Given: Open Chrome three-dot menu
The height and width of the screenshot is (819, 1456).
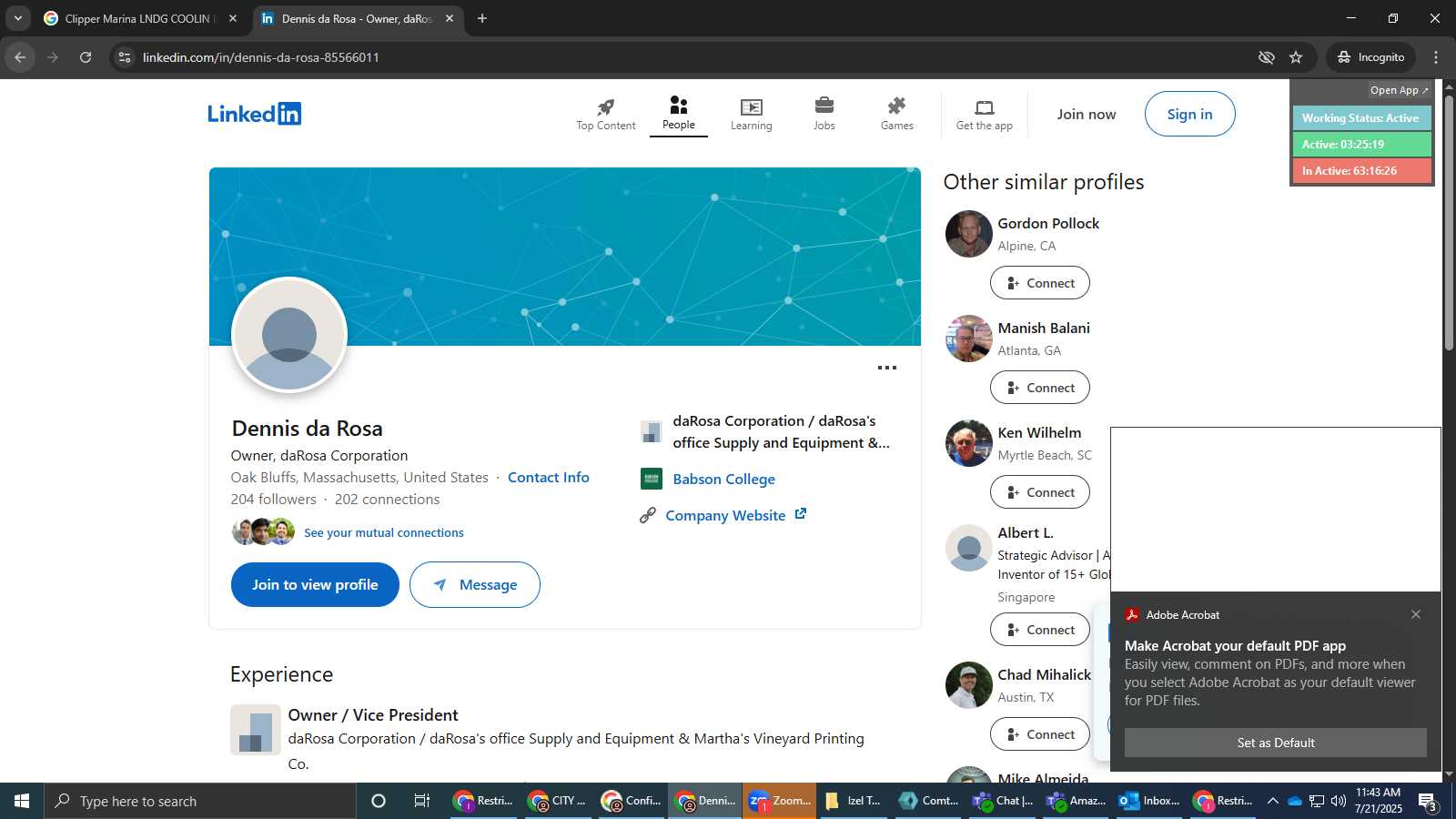Looking at the screenshot, I should click(1436, 57).
